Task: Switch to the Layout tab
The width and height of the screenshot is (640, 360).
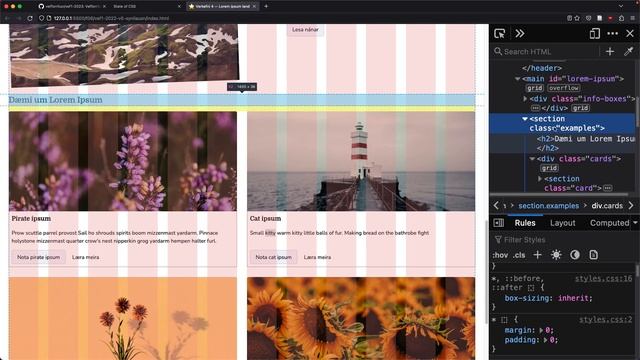Action: pos(562,223)
